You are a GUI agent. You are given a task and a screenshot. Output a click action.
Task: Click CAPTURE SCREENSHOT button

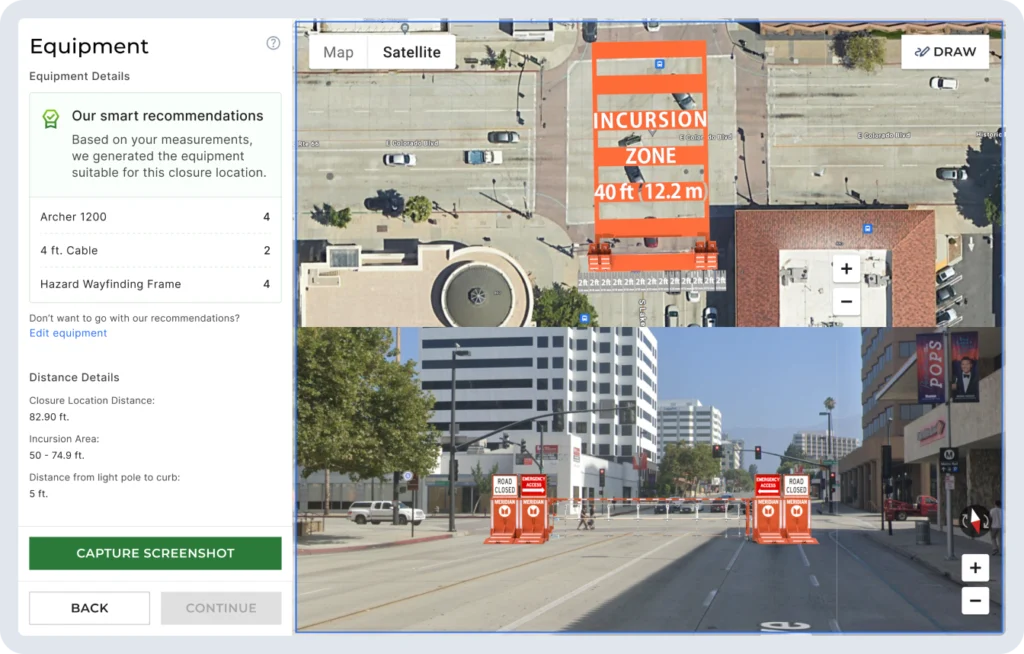pyautogui.click(x=155, y=553)
